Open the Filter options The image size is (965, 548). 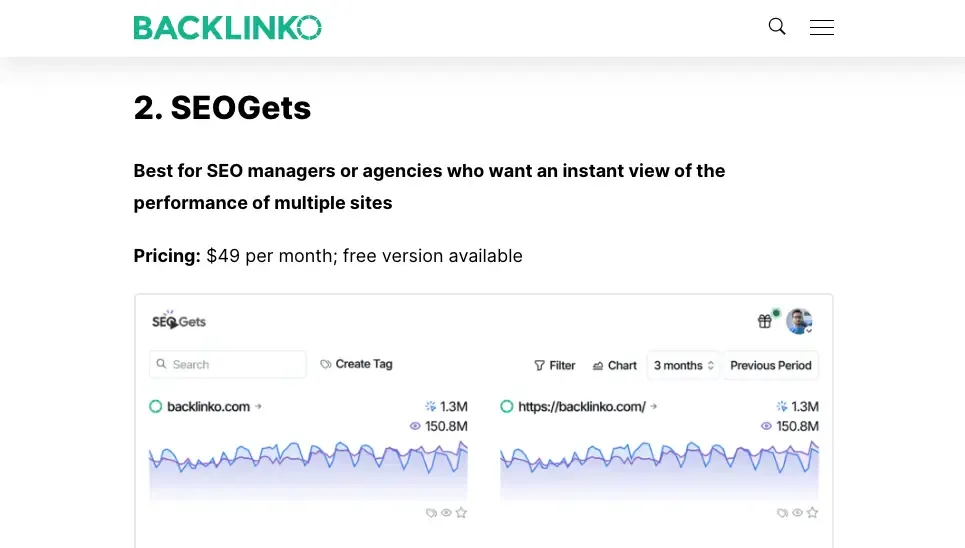pyautogui.click(x=555, y=366)
